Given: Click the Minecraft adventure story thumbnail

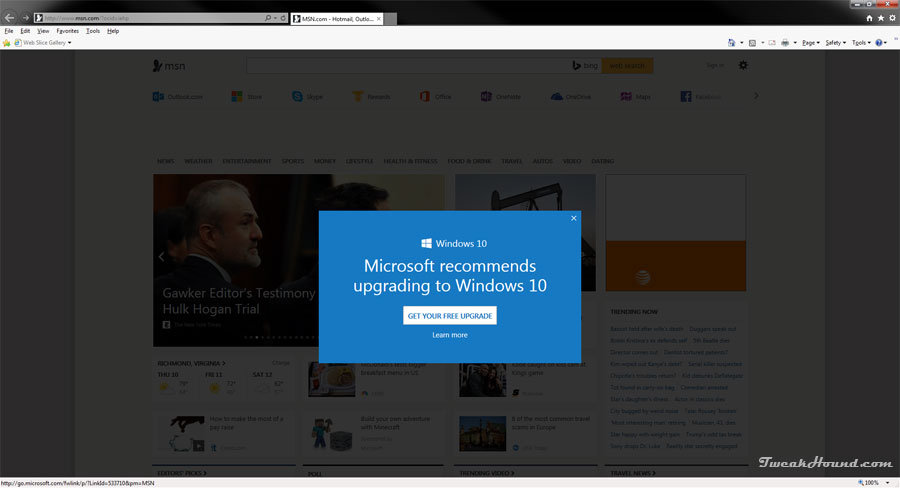Looking at the screenshot, I should 332,433.
